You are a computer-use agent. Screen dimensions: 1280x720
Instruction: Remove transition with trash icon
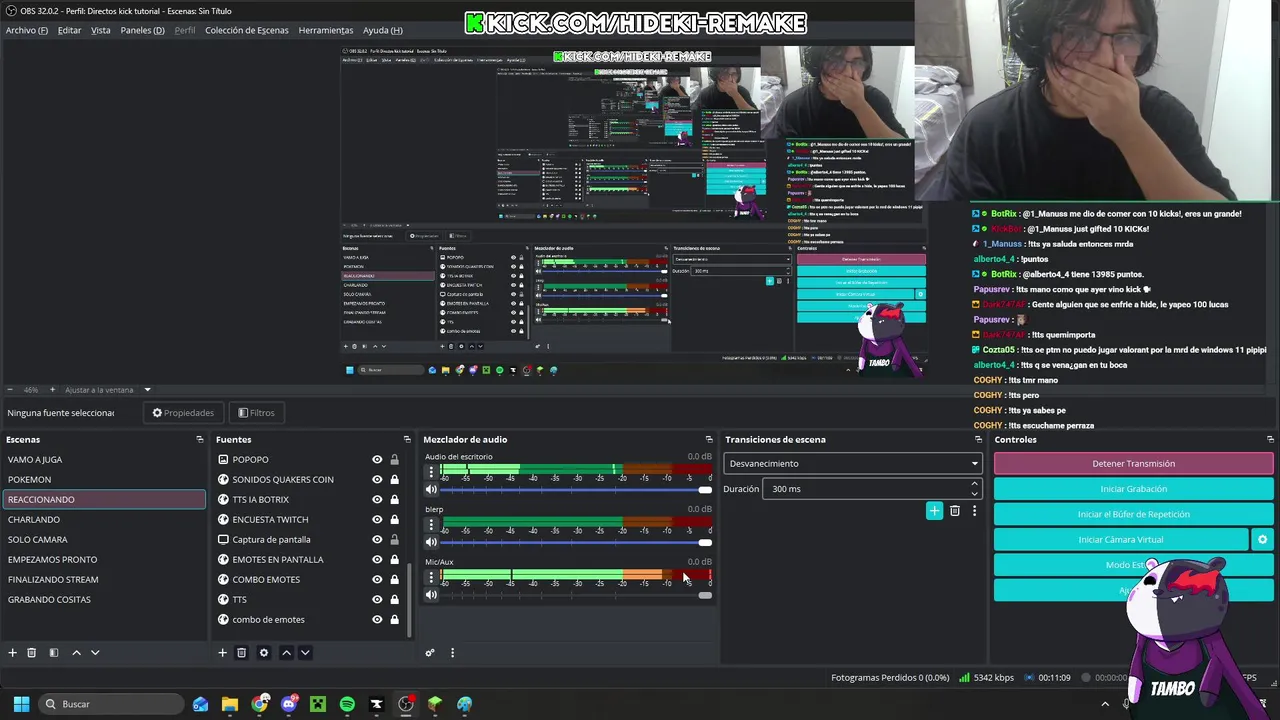point(955,511)
